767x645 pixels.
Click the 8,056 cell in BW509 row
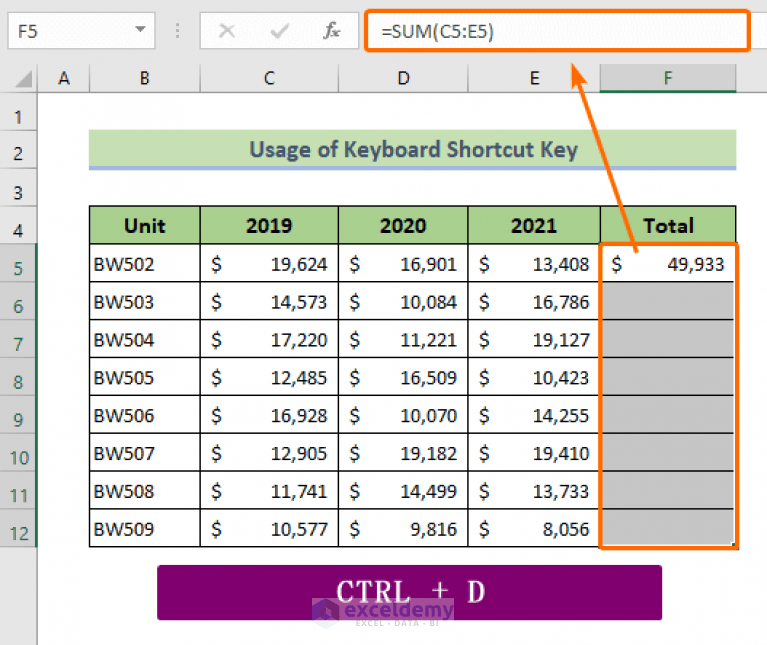[x=534, y=528]
